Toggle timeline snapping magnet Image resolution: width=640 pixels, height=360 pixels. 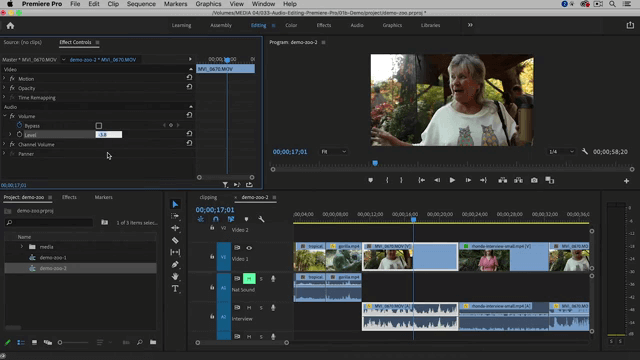[x=216, y=219]
